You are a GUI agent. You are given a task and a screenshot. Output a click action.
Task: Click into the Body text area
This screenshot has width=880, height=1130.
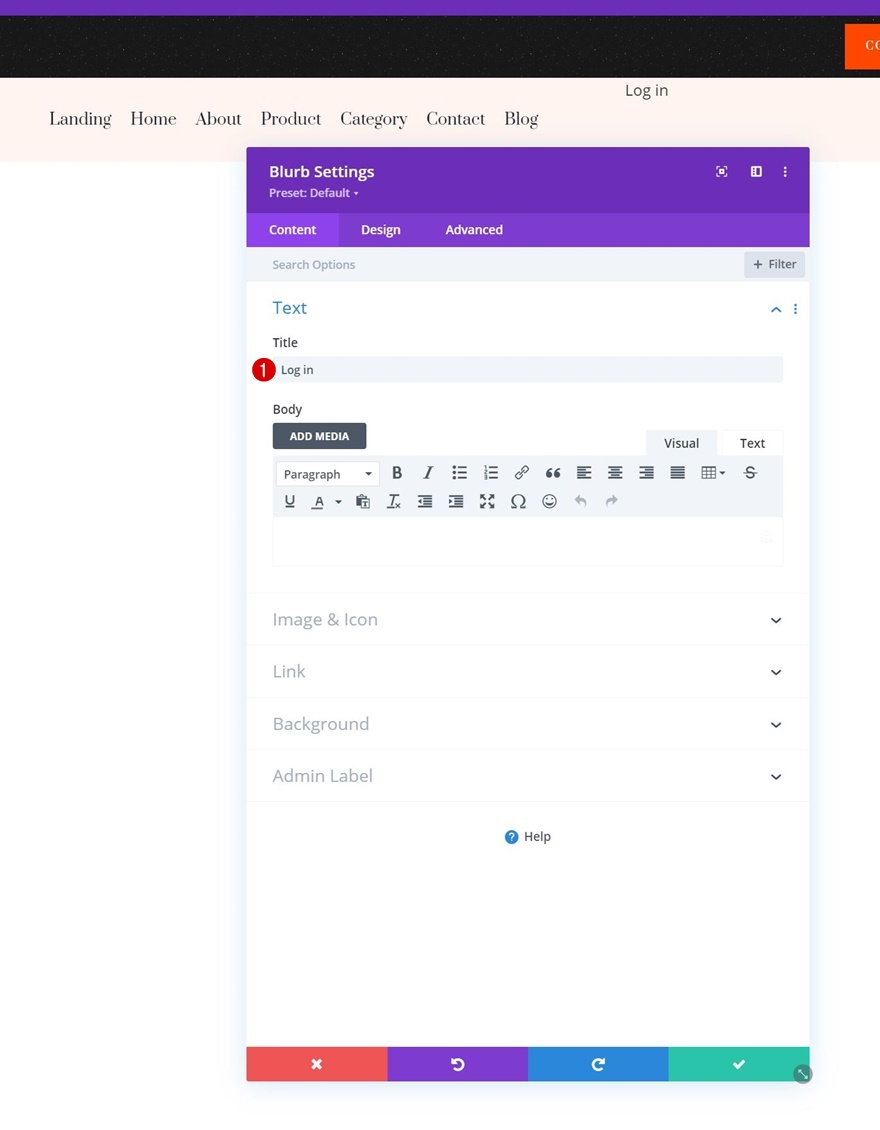[528, 541]
